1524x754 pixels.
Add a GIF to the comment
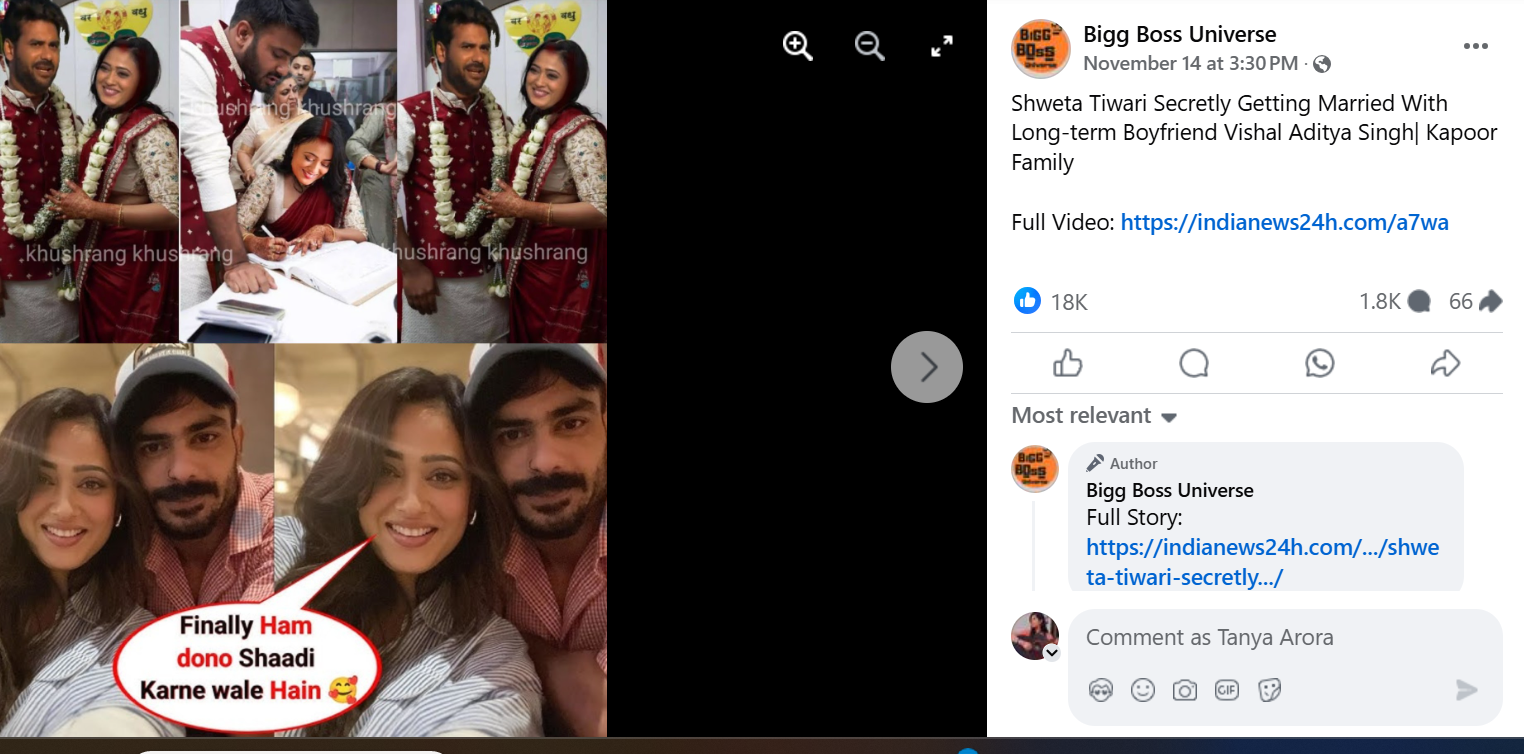1227,690
